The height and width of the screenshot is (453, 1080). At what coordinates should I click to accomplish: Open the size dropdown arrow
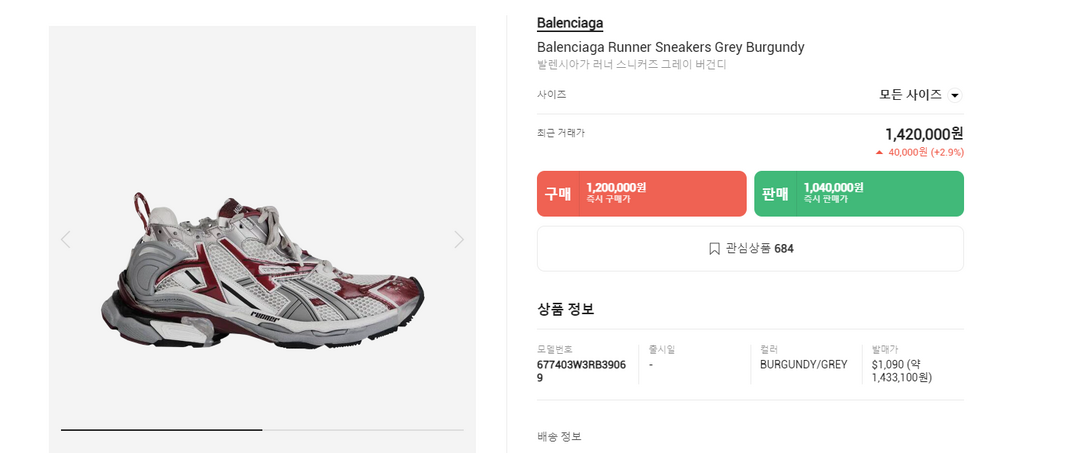click(954, 95)
